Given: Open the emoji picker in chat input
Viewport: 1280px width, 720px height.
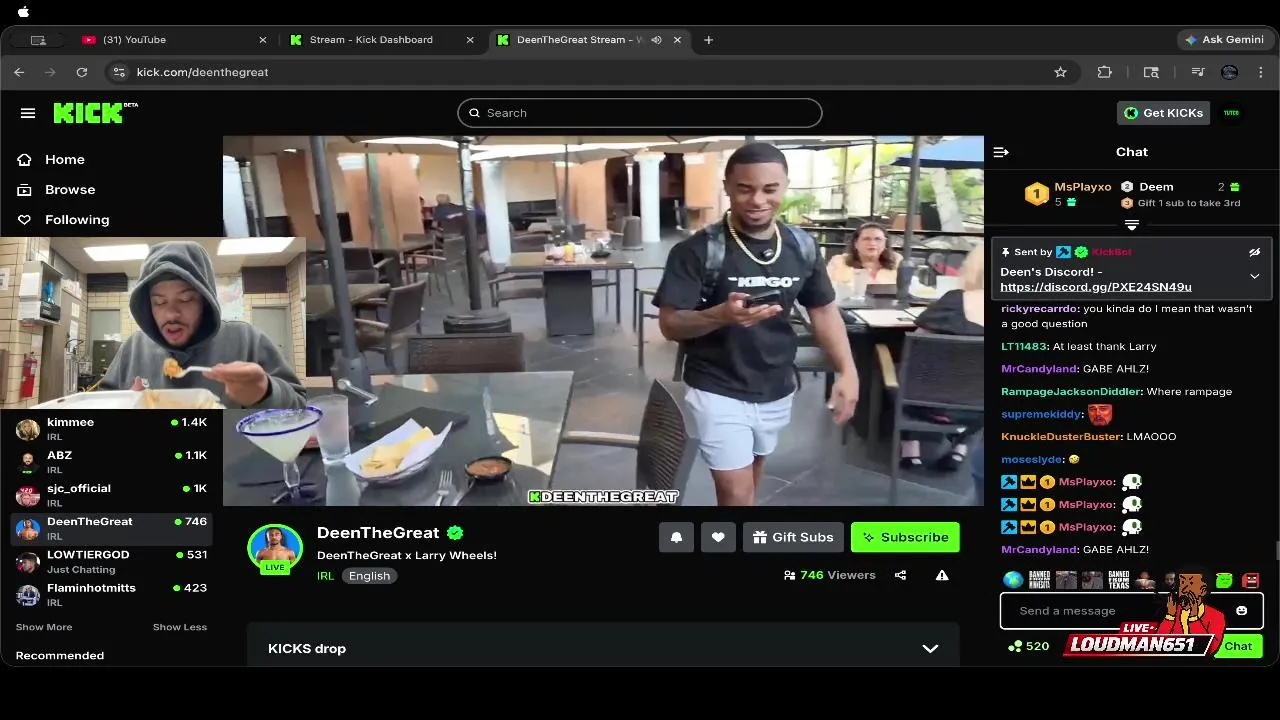Looking at the screenshot, I should 1242,611.
